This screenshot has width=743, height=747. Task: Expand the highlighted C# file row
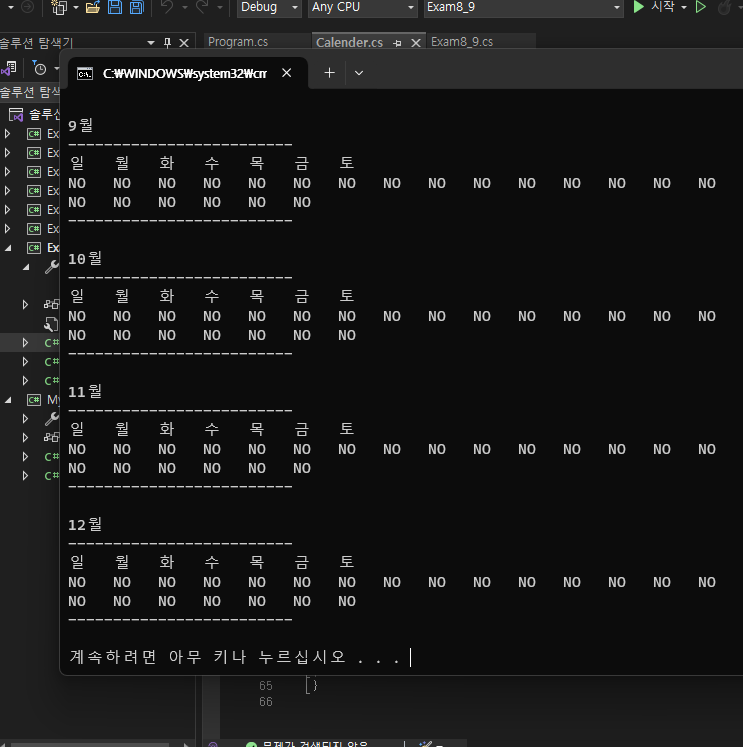tap(25, 343)
